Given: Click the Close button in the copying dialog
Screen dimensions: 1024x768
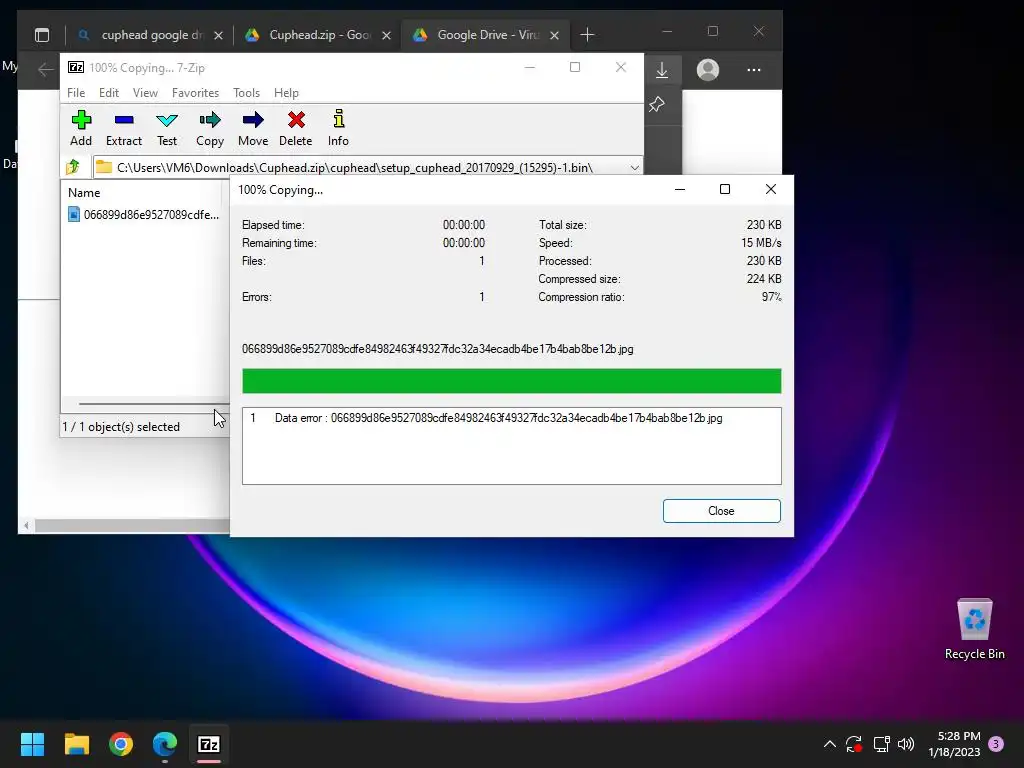Looking at the screenshot, I should click(x=722, y=511).
